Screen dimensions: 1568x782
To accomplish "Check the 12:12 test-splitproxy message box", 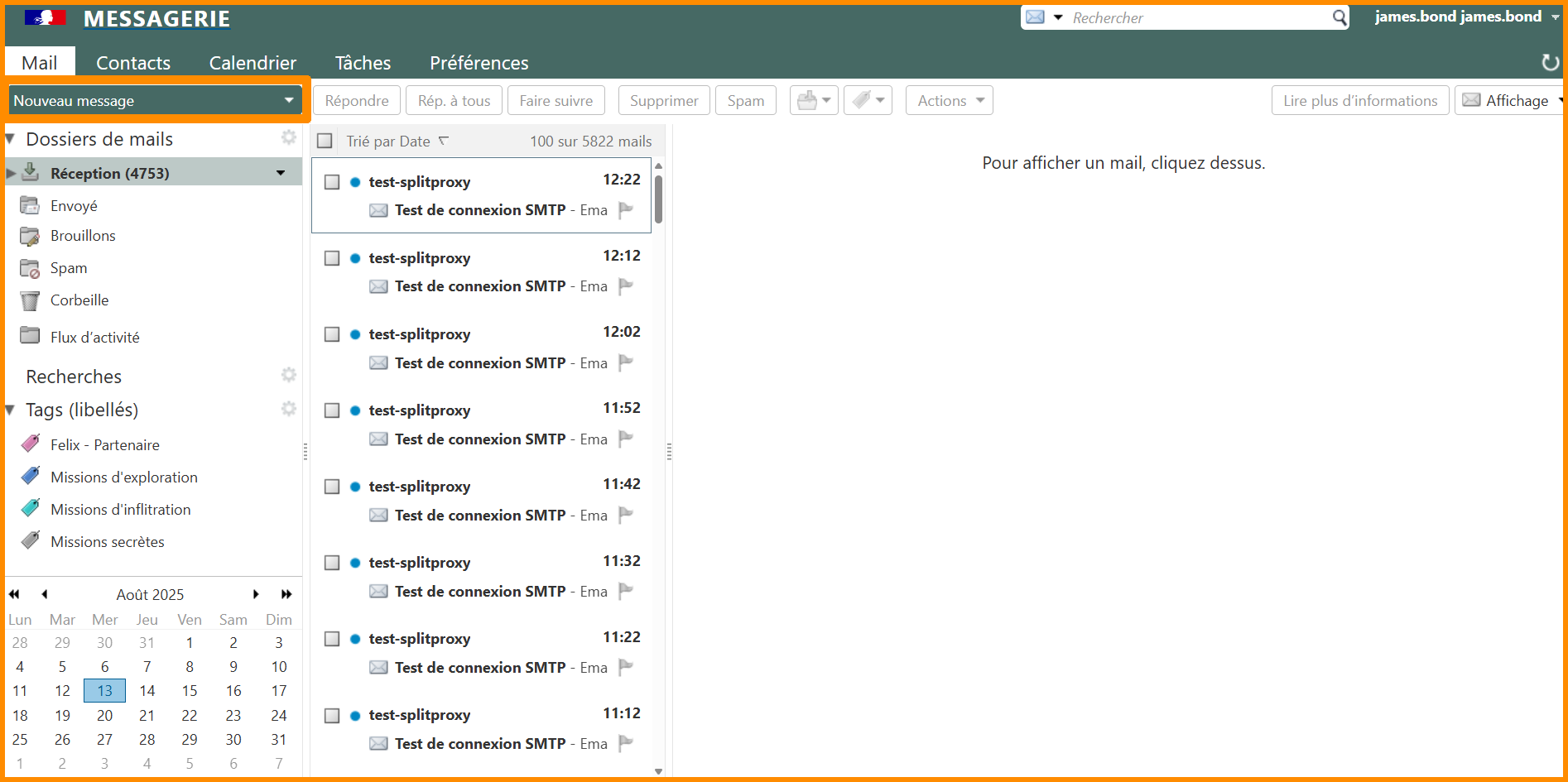I will point(332,258).
